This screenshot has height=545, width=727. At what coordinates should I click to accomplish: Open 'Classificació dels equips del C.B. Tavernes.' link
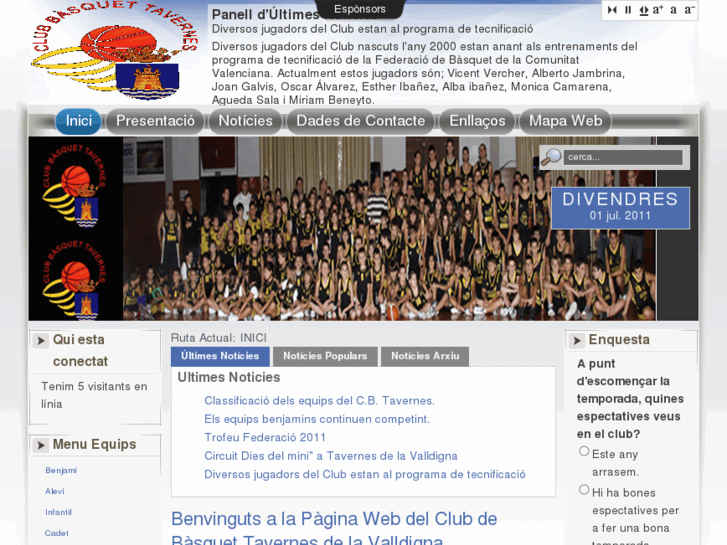pos(319,401)
